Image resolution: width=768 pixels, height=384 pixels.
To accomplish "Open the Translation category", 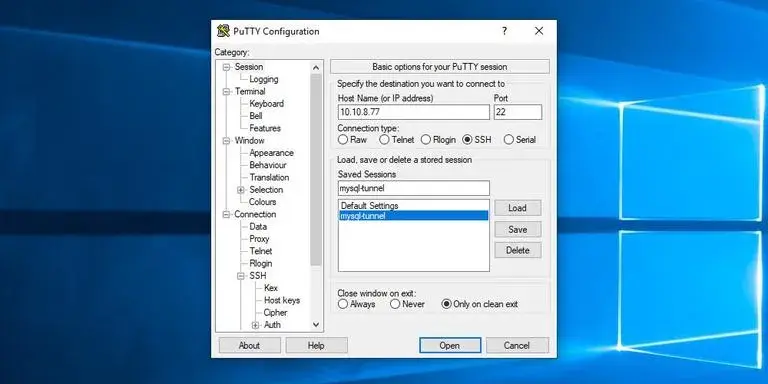I will [x=269, y=177].
